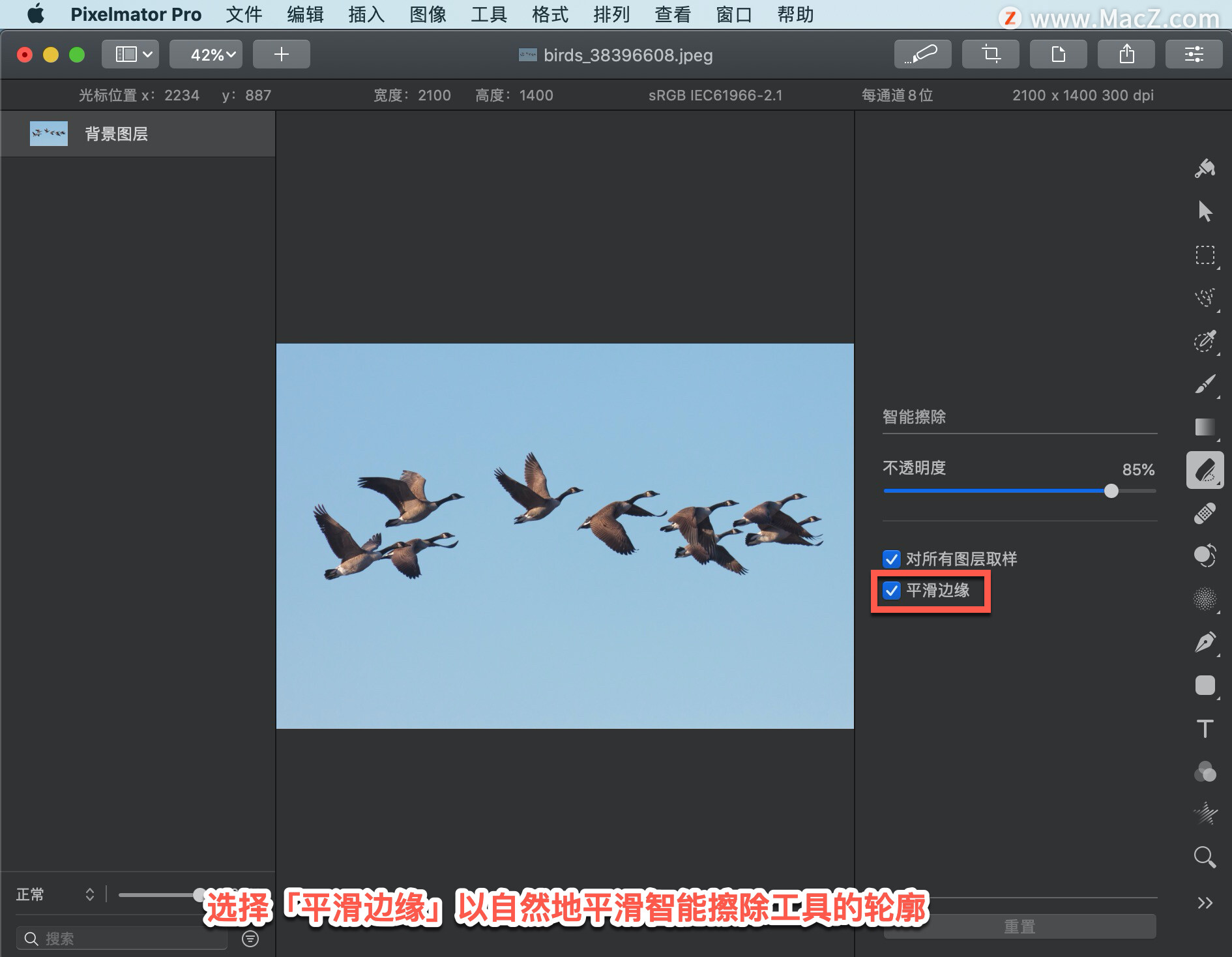The height and width of the screenshot is (957, 1232).
Task: Select the Repair bandage tool
Action: click(x=1205, y=513)
